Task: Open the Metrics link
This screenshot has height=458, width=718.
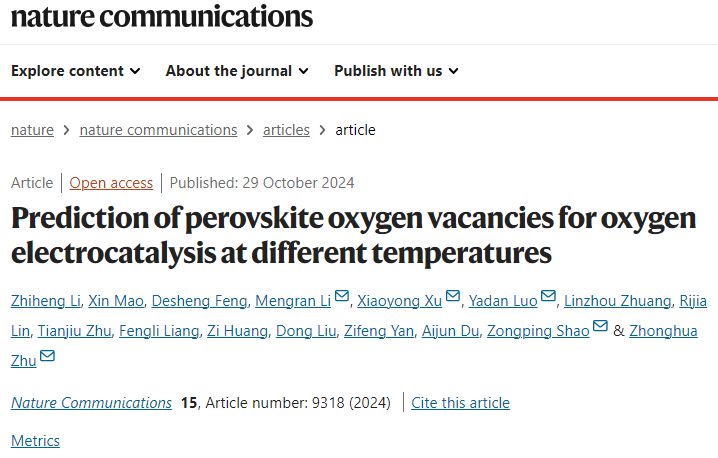Action: pyautogui.click(x=35, y=441)
